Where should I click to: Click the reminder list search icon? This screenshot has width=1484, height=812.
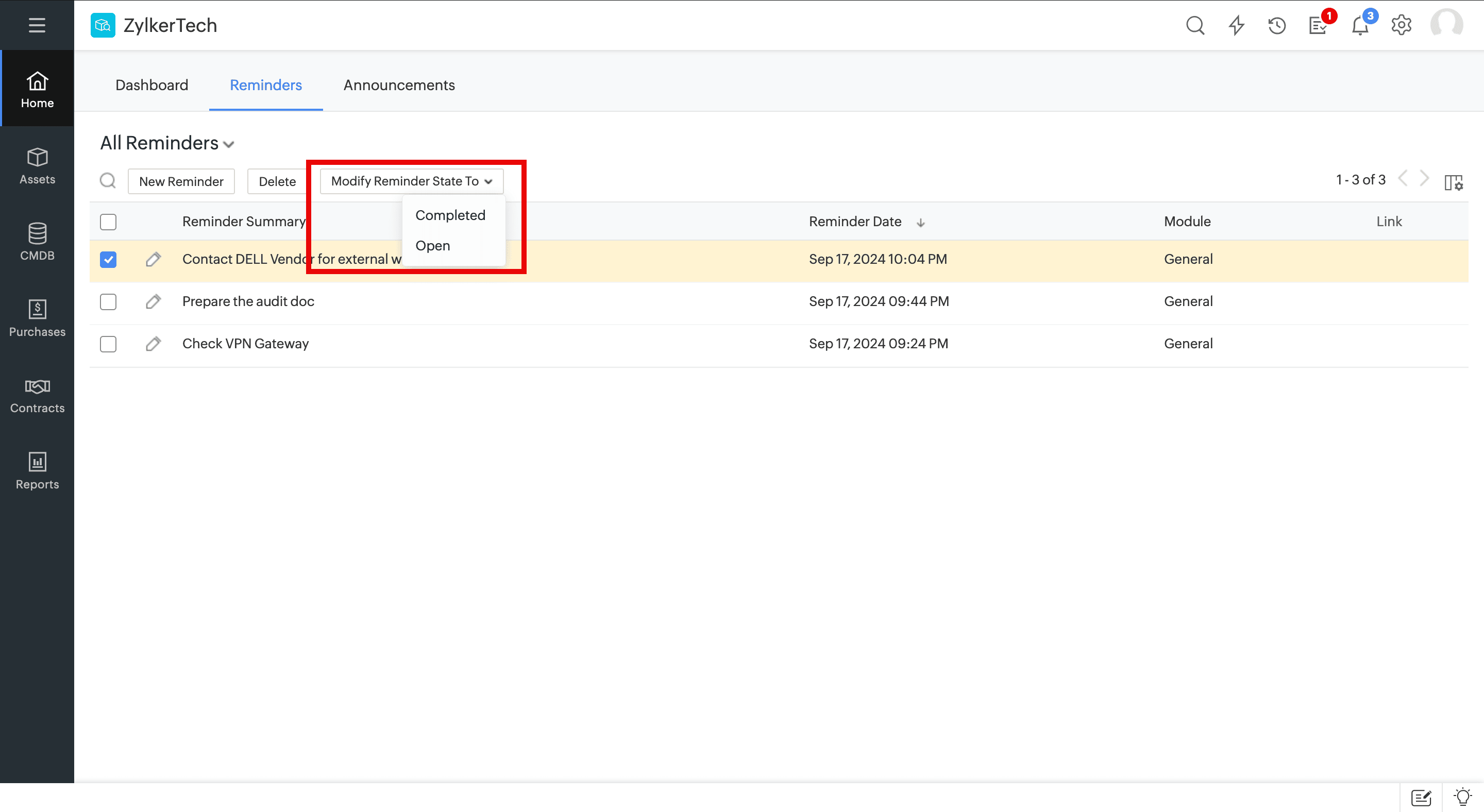click(108, 181)
